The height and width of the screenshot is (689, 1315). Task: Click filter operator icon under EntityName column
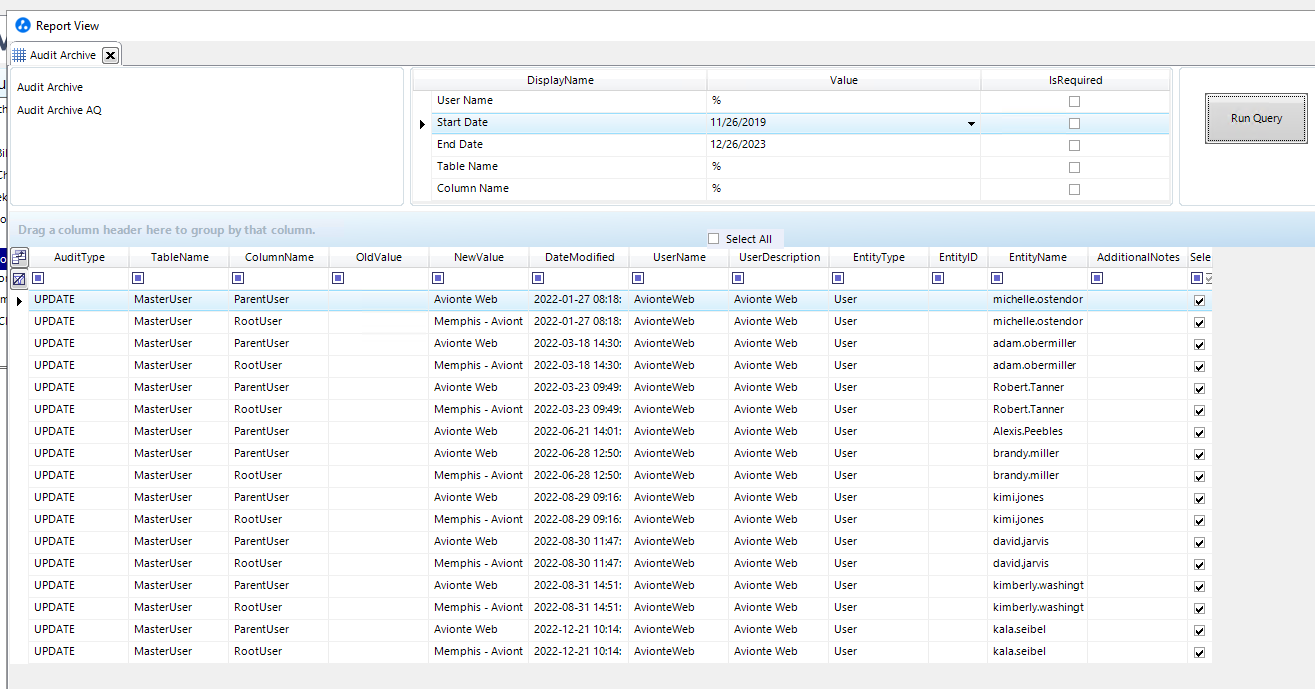pos(996,278)
